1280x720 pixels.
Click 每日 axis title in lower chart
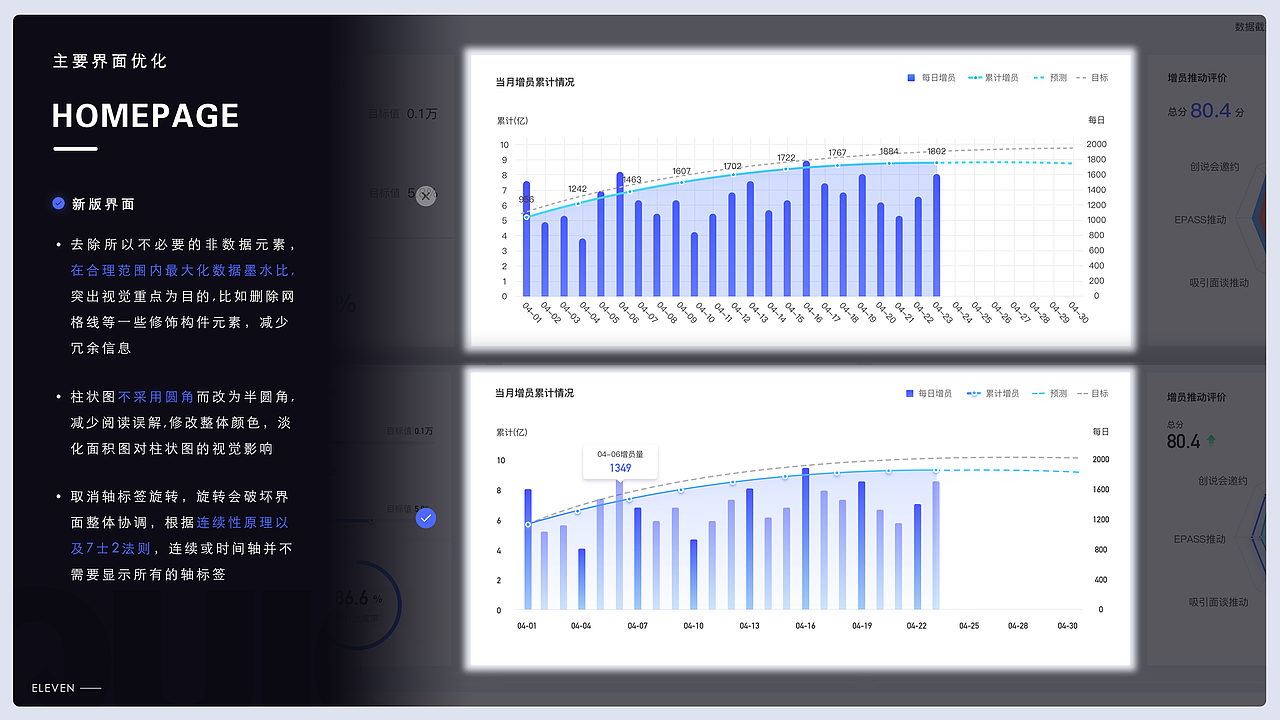click(1100, 432)
